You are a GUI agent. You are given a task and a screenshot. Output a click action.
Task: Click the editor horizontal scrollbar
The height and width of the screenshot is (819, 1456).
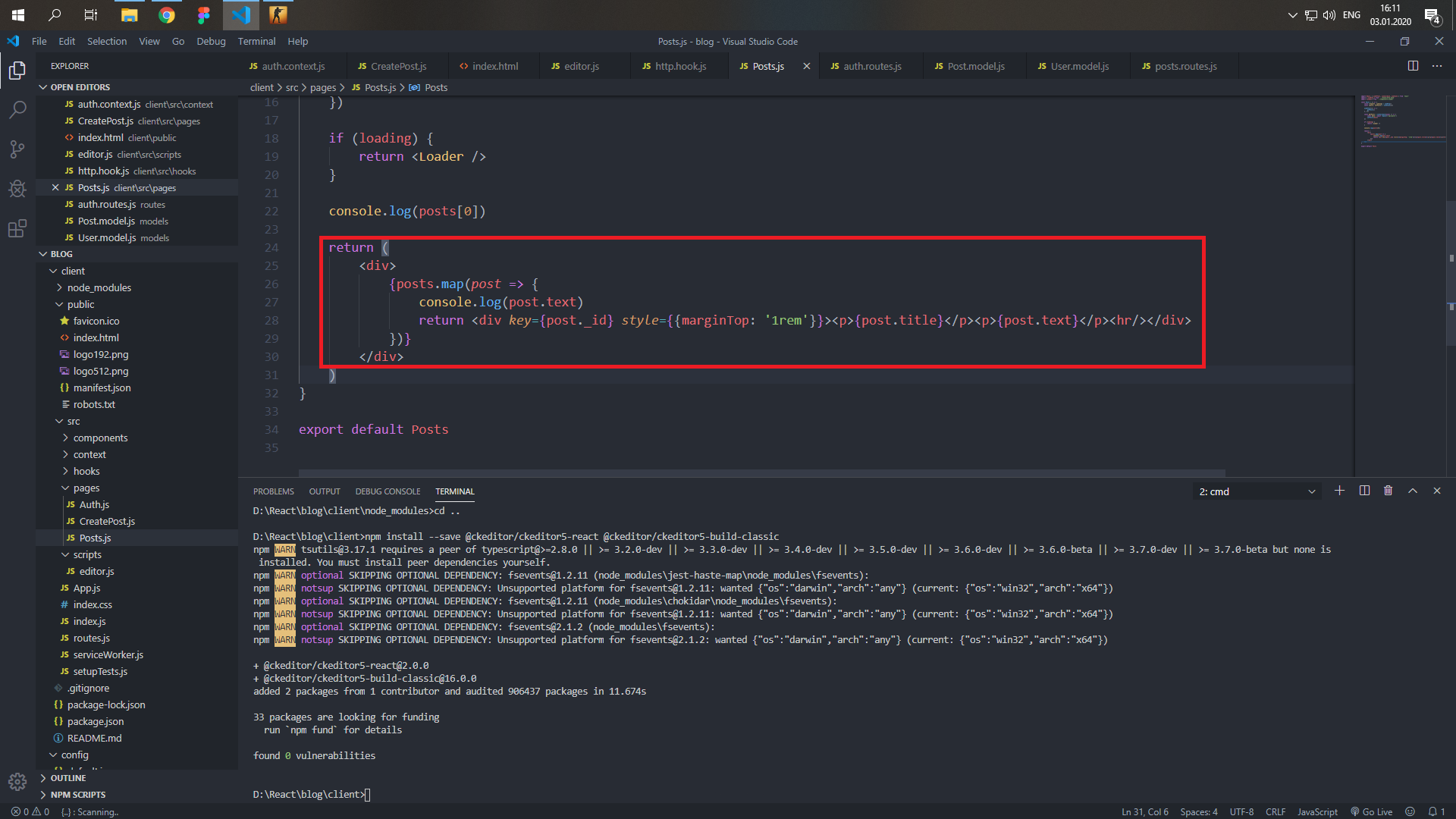(762, 472)
